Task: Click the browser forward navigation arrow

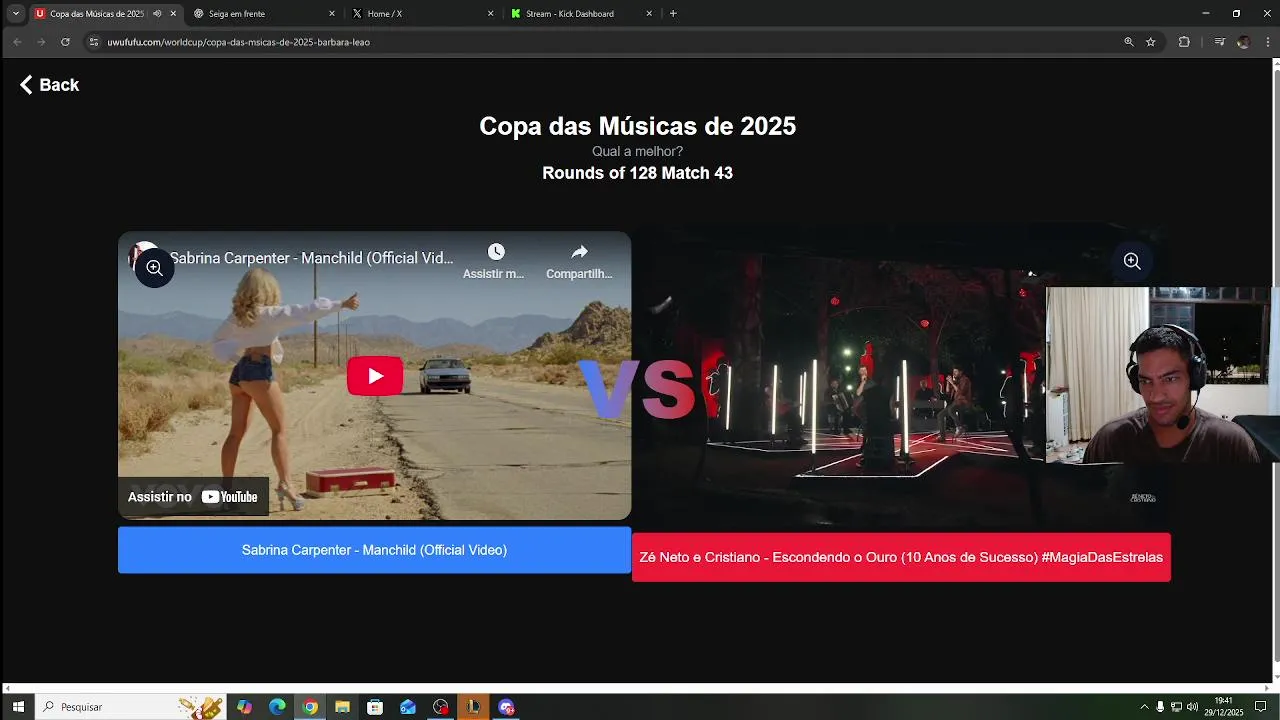Action: (x=41, y=42)
